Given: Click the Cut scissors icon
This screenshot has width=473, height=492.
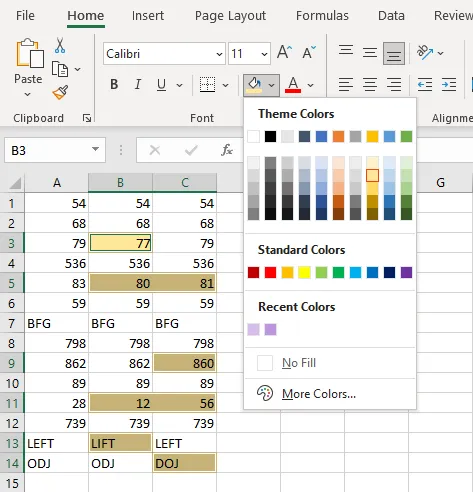Looking at the screenshot, I should (x=60, y=46).
